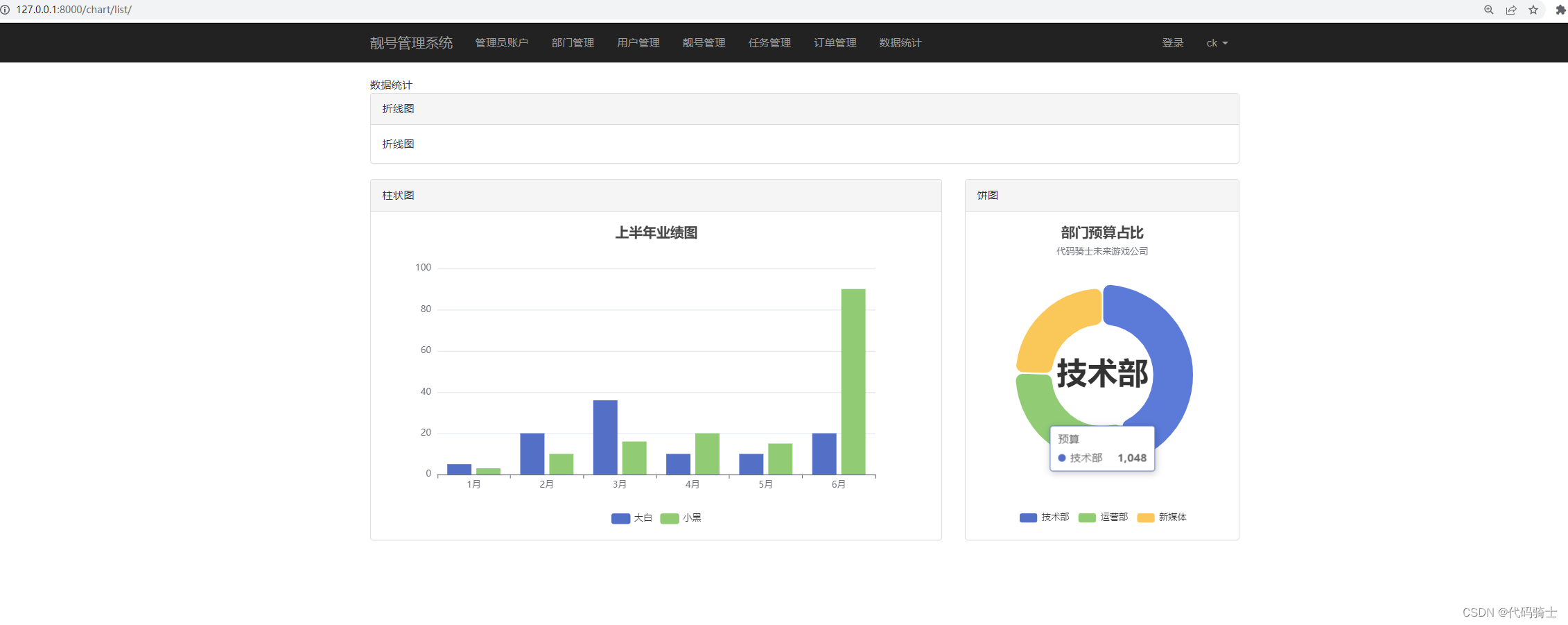Open the 任务管理 page
The width and height of the screenshot is (1568, 625).
coord(769,43)
